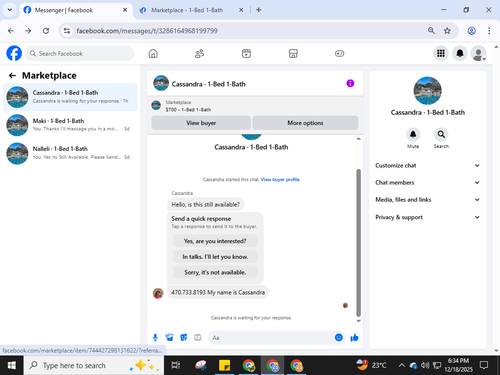500x375 pixels.
Task: Open the taskbar weather widget 23°C
Action: (x=371, y=365)
